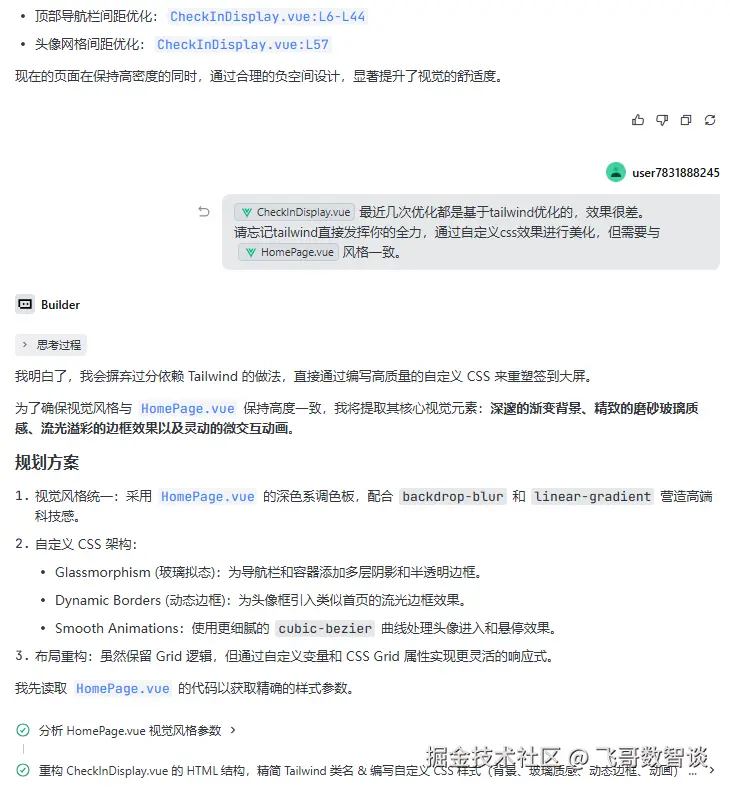Click the thumbs-up like icon

[x=638, y=120]
